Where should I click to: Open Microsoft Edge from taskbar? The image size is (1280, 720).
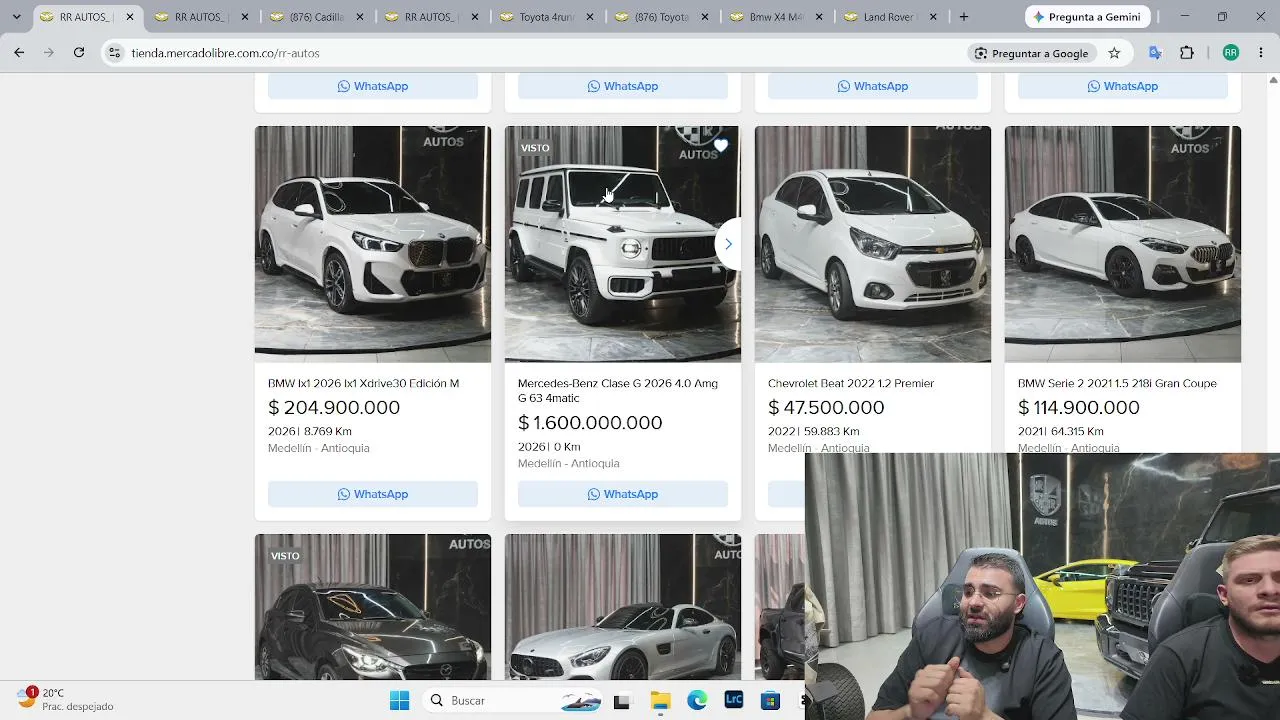[697, 701]
